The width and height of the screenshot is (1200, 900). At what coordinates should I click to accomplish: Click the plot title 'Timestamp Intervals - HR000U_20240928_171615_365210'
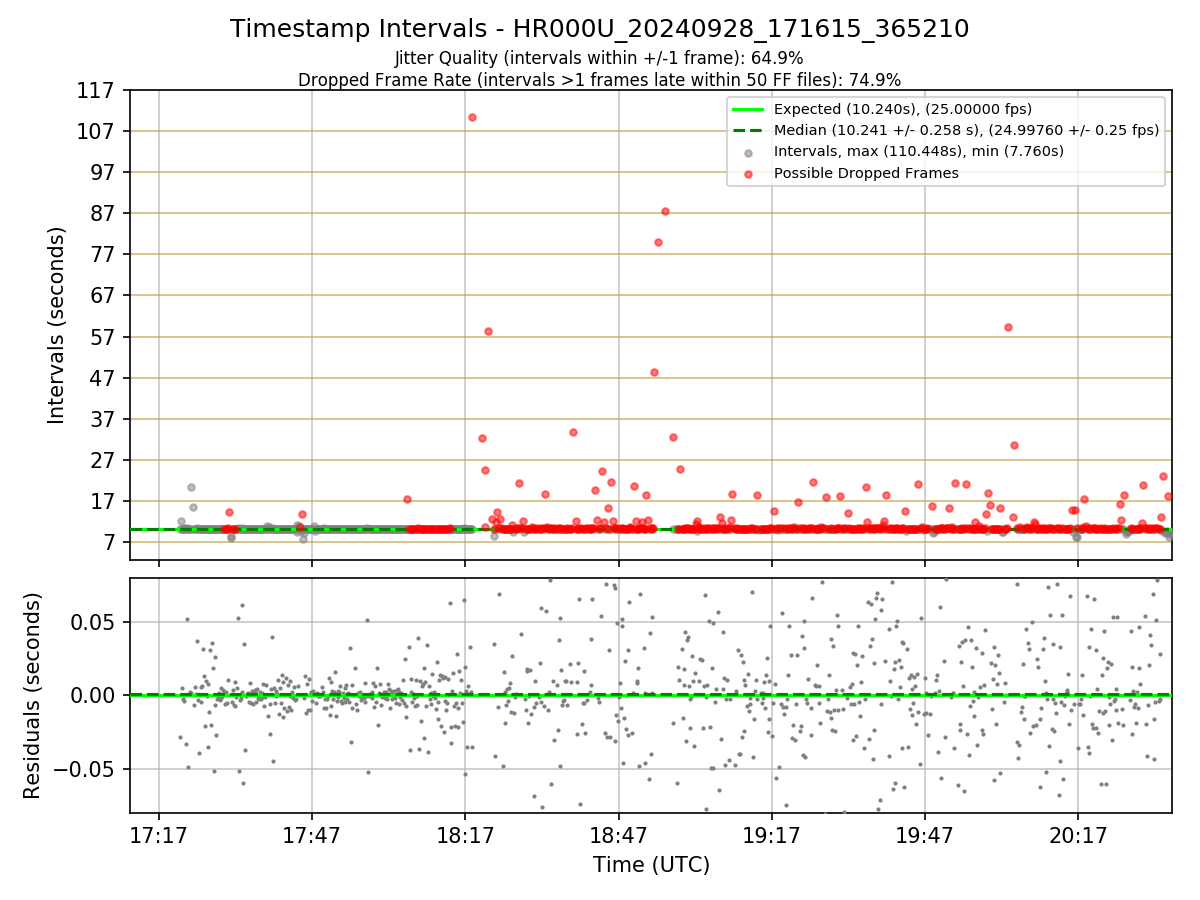(599, 29)
